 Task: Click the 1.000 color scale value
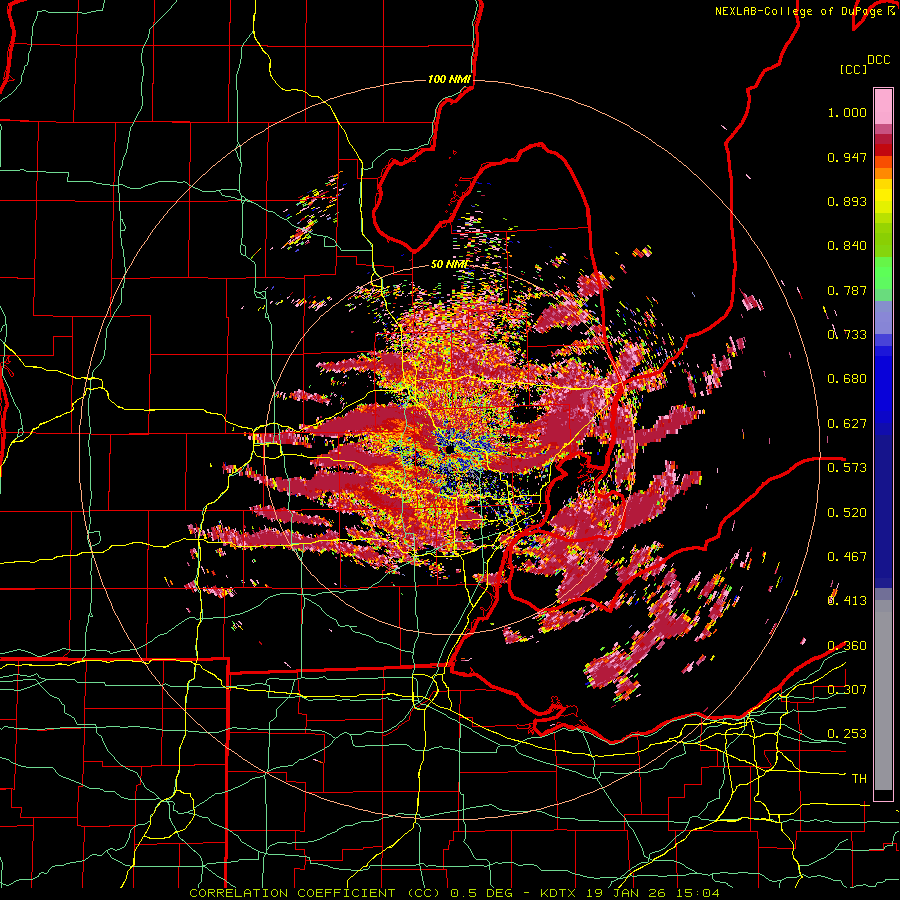point(847,113)
